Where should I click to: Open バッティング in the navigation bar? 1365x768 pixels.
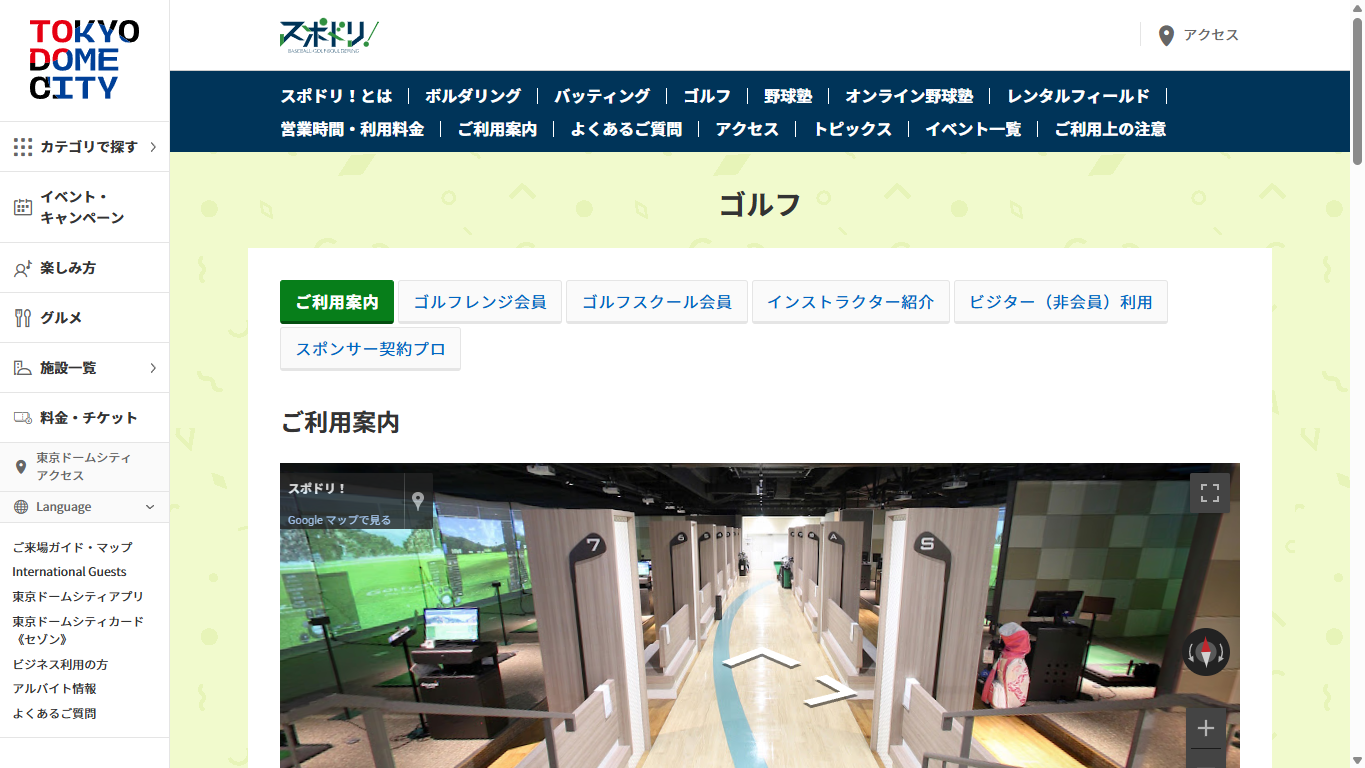click(x=602, y=96)
